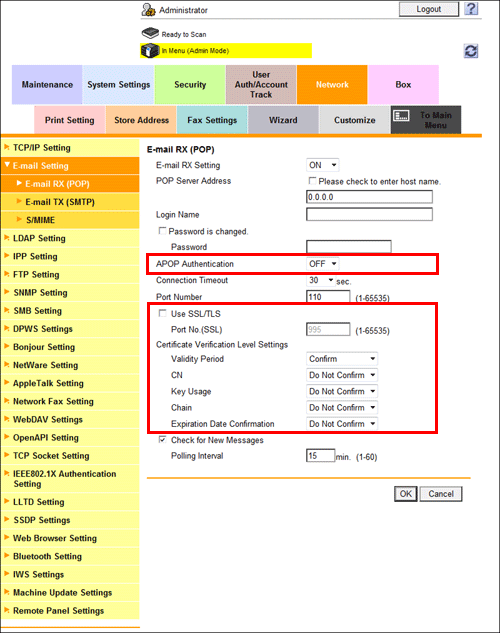The width and height of the screenshot is (500, 633).
Task: Click the Logout button
Action: pos(429,9)
